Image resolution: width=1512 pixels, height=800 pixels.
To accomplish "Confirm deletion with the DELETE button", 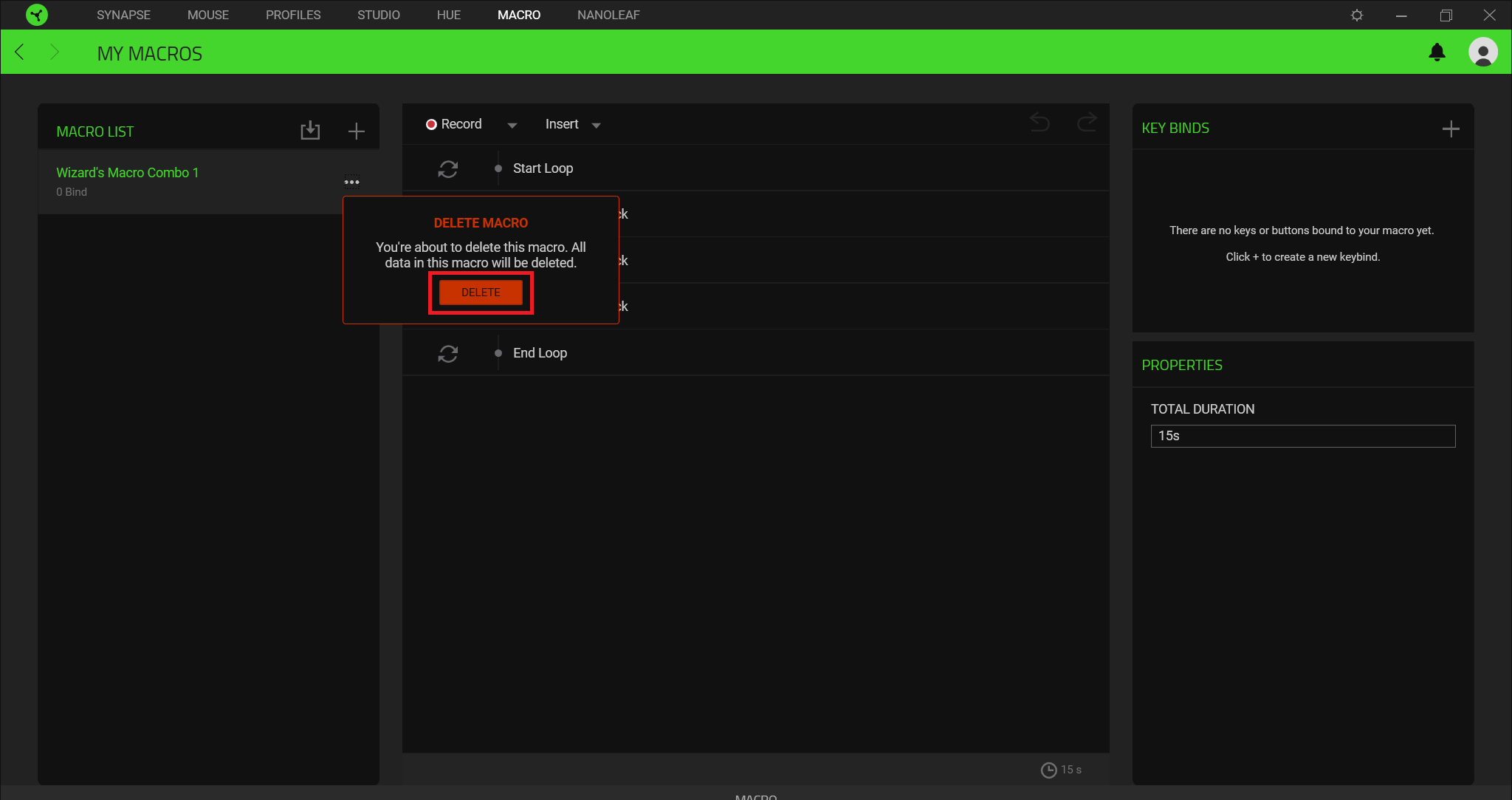I will click(x=481, y=292).
